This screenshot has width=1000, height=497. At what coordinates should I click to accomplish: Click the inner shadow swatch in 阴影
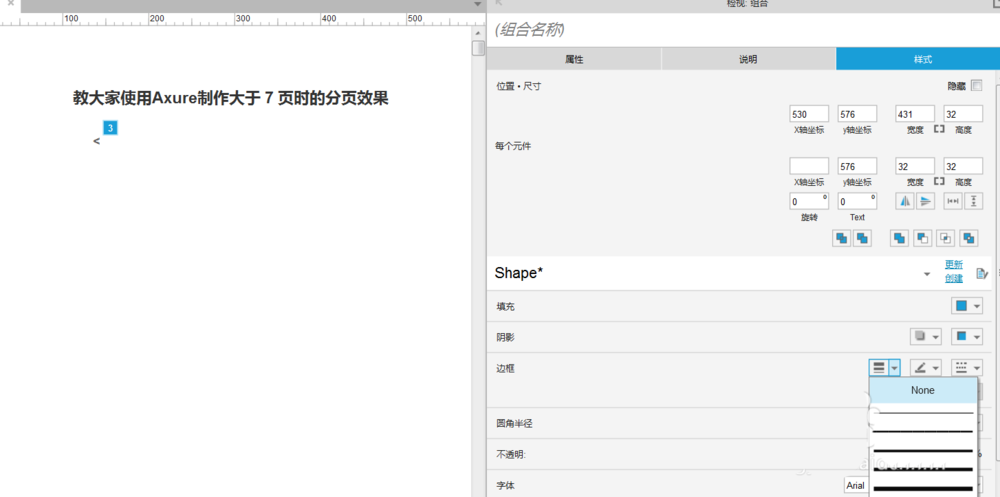[961, 336]
